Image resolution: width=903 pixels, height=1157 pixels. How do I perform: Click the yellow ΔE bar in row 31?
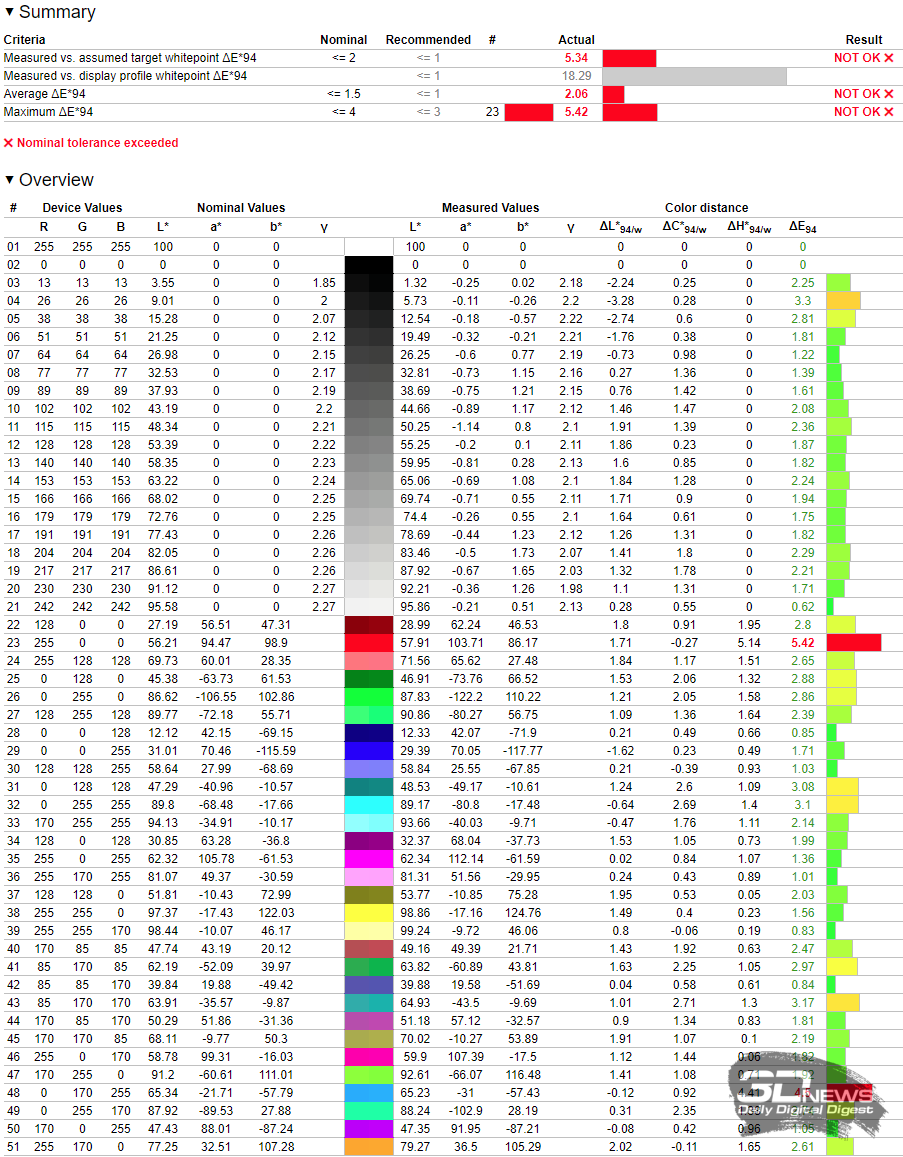coord(843,787)
